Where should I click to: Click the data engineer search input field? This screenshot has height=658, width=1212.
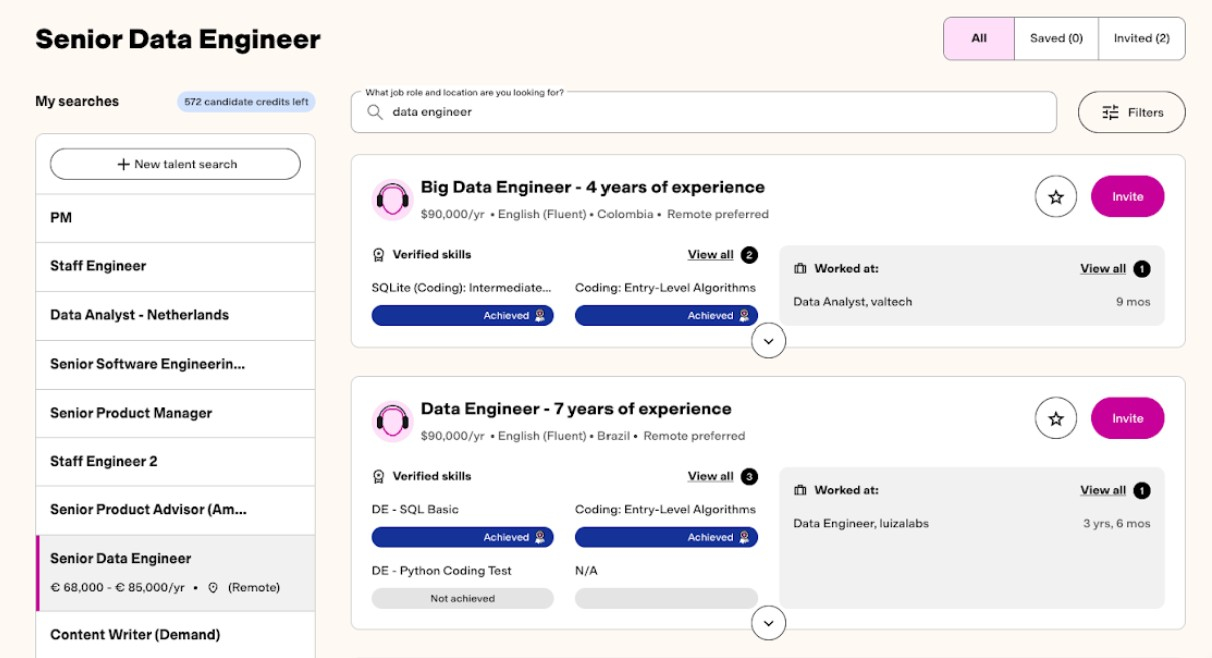[600, 112]
